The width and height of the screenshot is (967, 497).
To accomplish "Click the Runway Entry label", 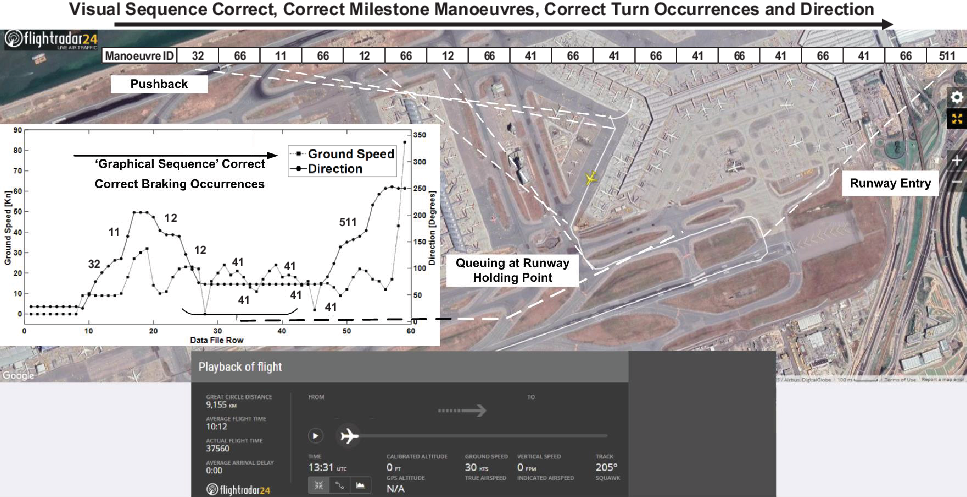I will 889,183.
